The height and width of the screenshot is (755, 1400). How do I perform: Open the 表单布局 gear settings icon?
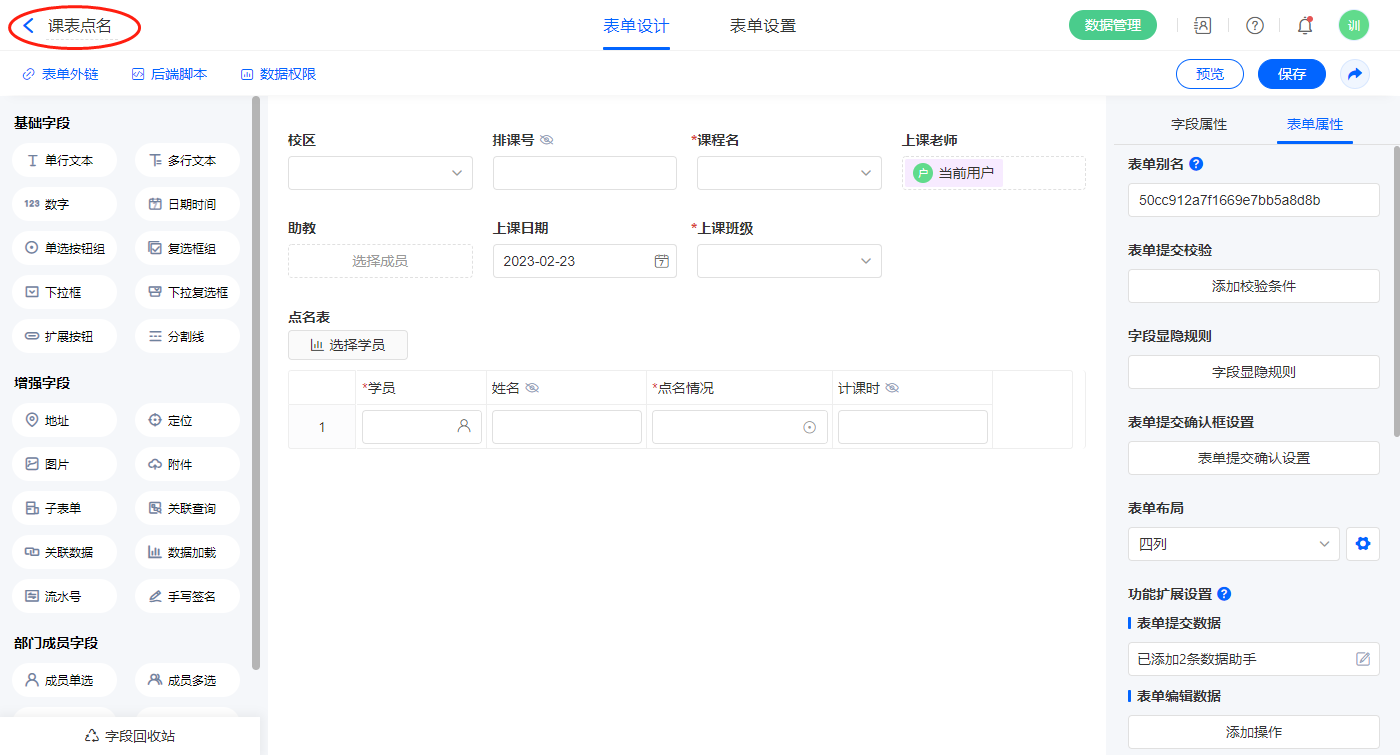pyautogui.click(x=1362, y=544)
